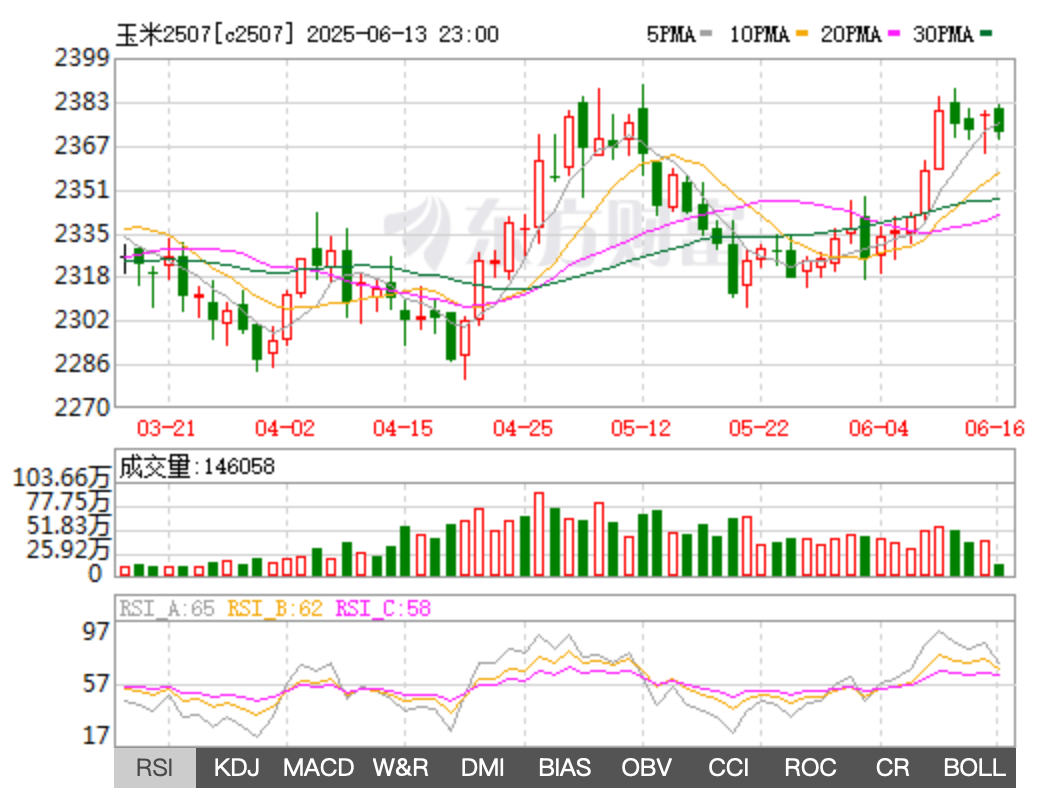Image resolution: width=1040 pixels, height=804 pixels.
Task: Click the 05-12 date axis label
Action: pyautogui.click(x=639, y=428)
